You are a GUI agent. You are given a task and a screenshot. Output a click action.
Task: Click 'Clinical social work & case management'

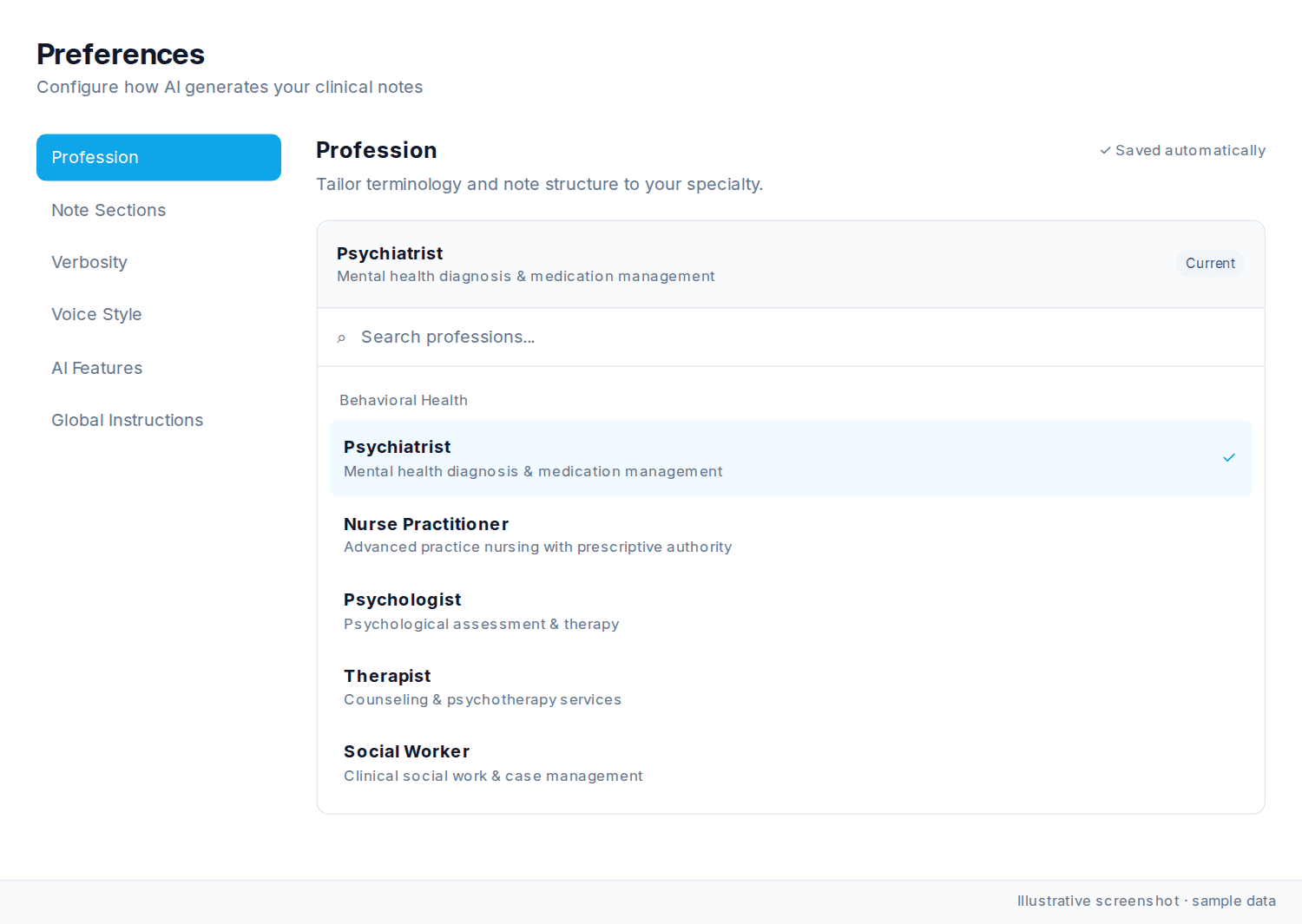[x=493, y=776]
